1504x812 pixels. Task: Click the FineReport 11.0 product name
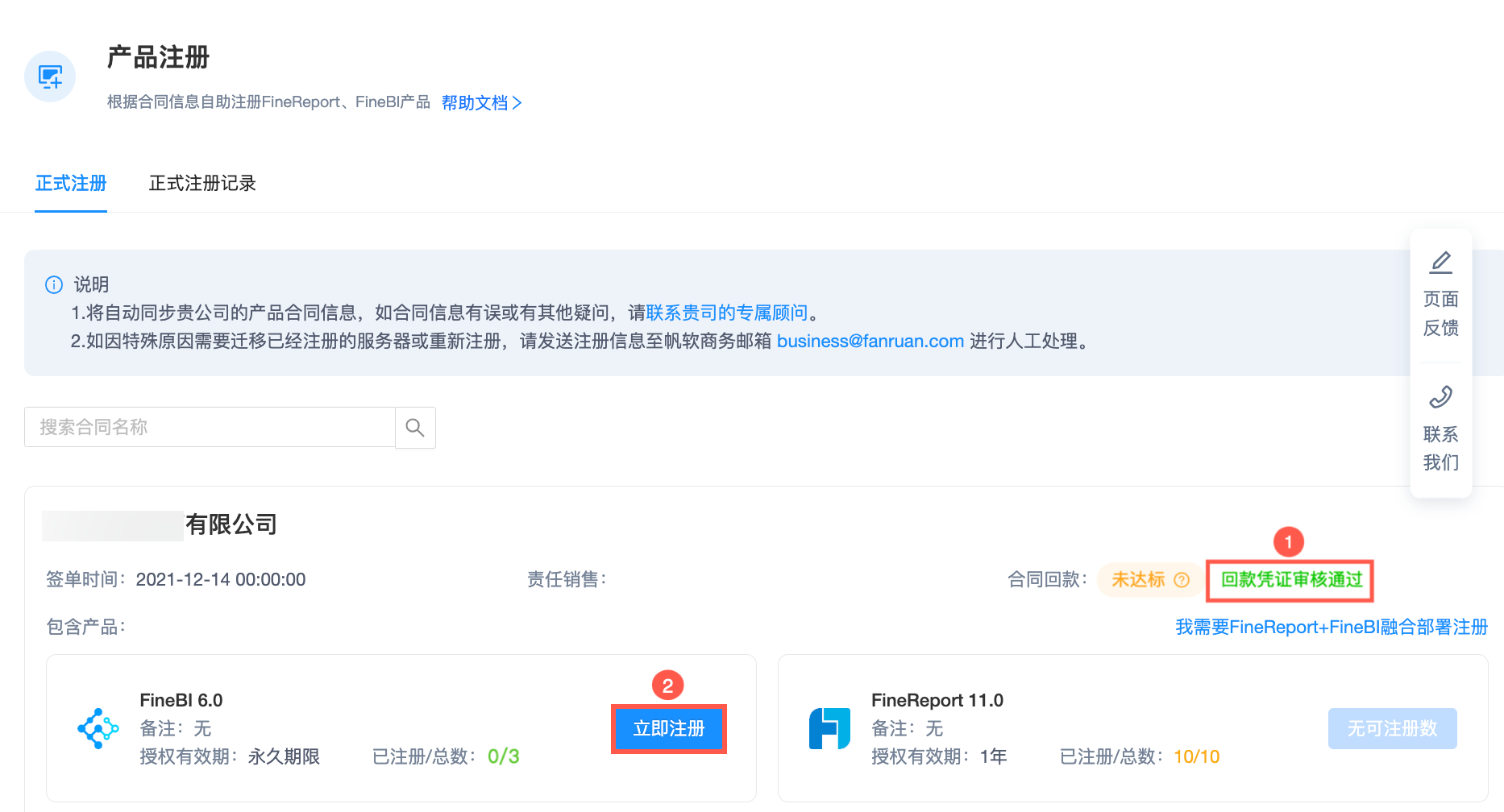[937, 700]
